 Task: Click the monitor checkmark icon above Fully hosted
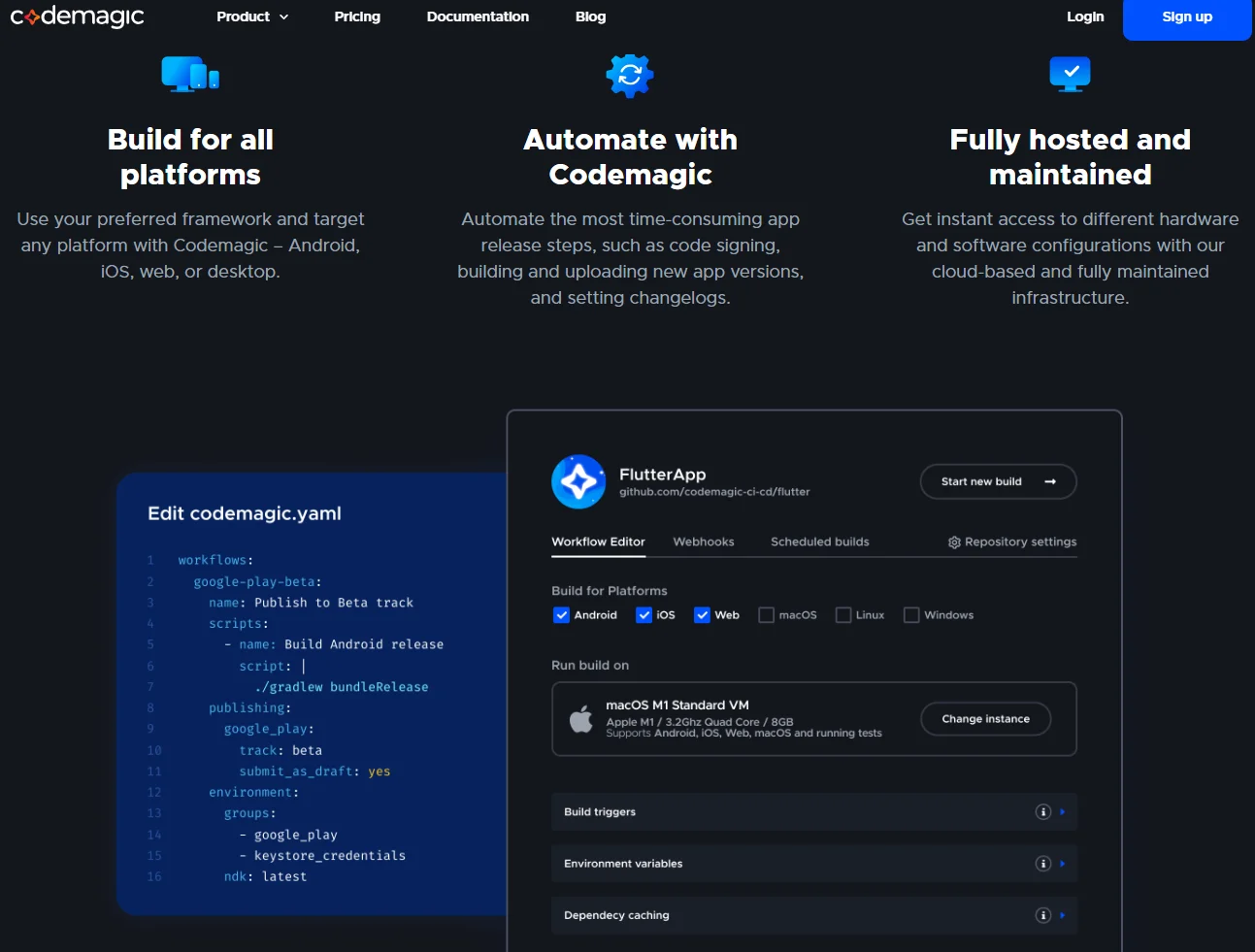1070,74
